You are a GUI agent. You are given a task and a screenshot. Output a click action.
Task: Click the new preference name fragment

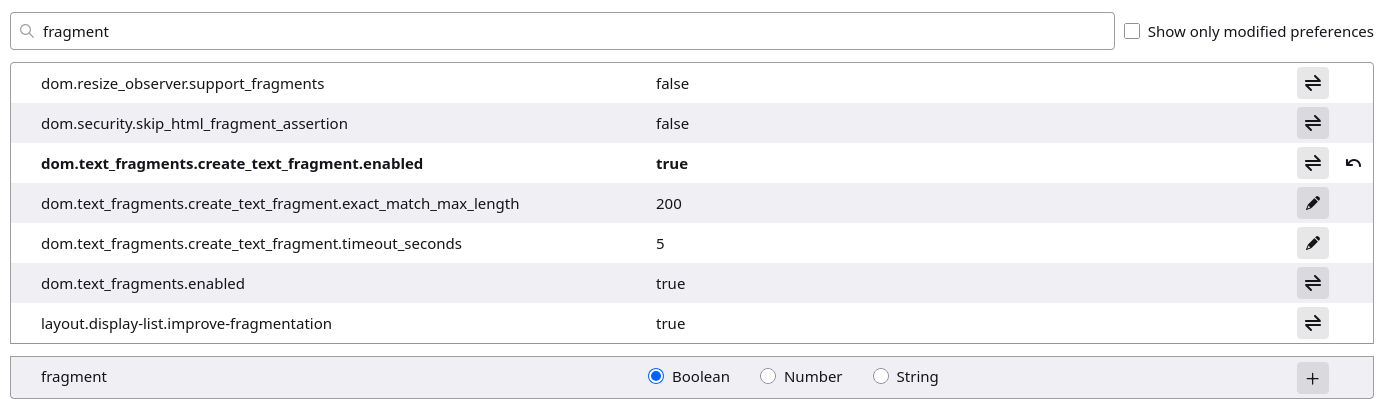pos(74,377)
